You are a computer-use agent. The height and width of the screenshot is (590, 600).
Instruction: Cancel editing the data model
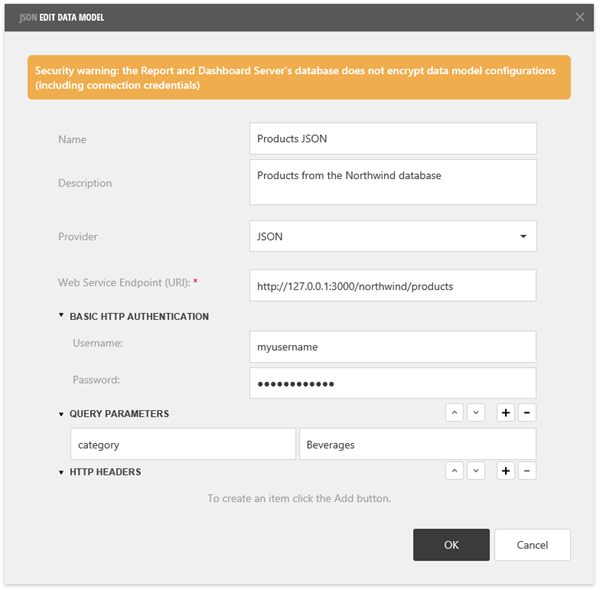[x=532, y=545]
